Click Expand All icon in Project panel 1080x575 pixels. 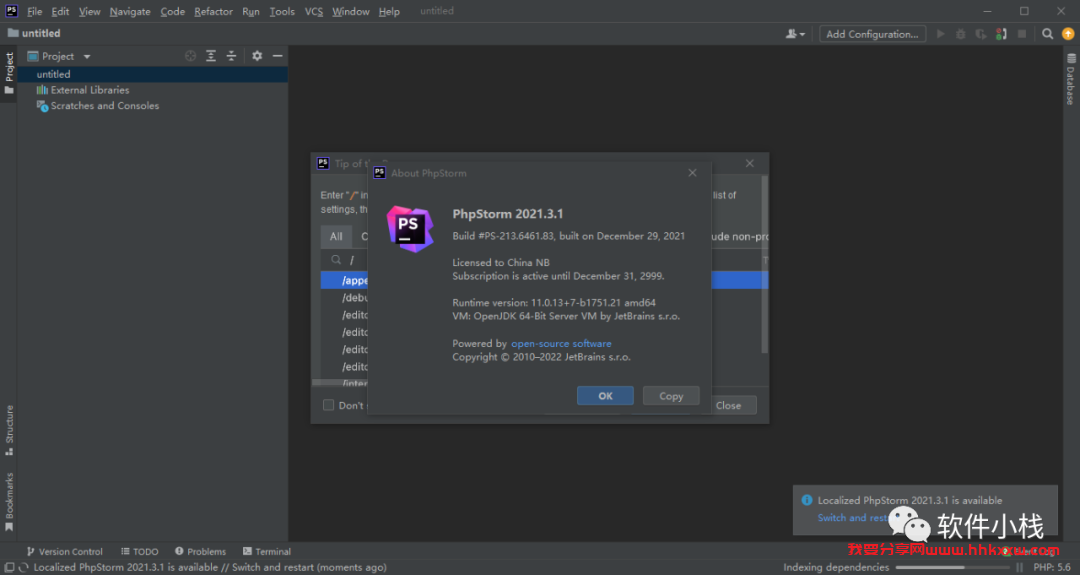click(x=211, y=56)
